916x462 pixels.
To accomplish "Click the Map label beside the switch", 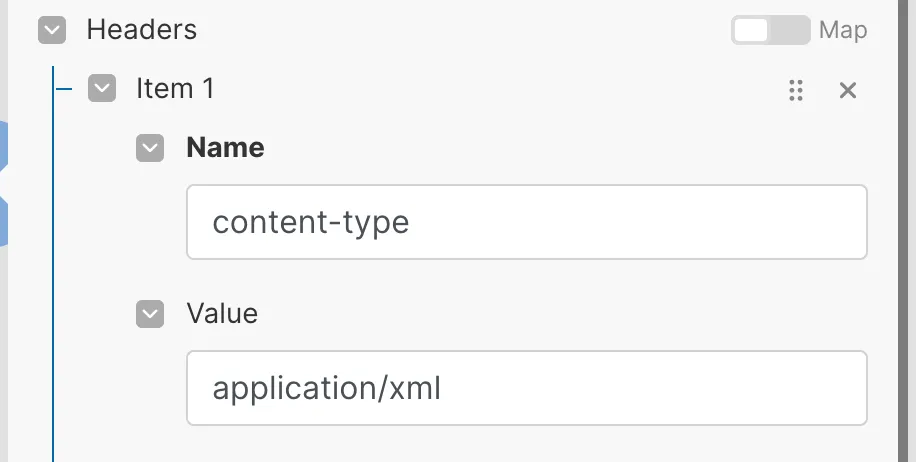I will pyautogui.click(x=843, y=30).
